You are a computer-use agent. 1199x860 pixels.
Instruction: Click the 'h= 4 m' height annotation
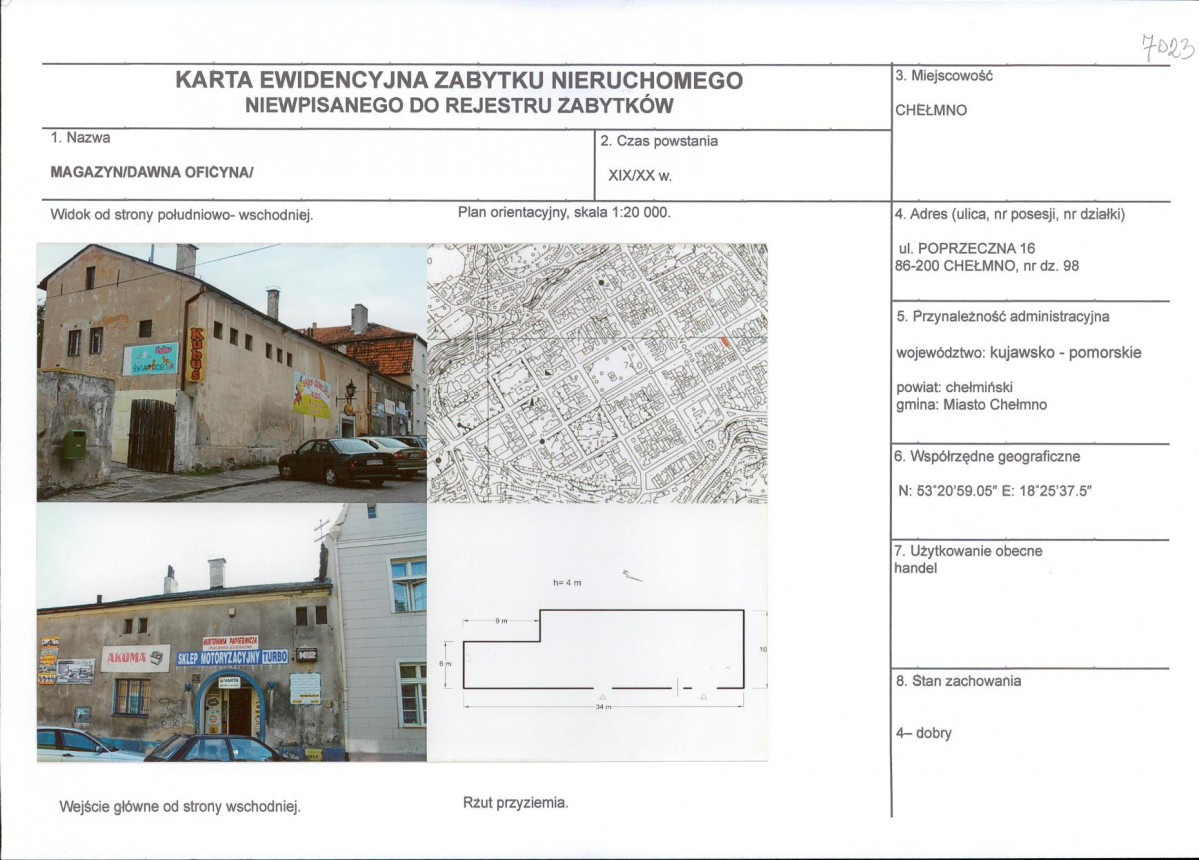(x=567, y=583)
